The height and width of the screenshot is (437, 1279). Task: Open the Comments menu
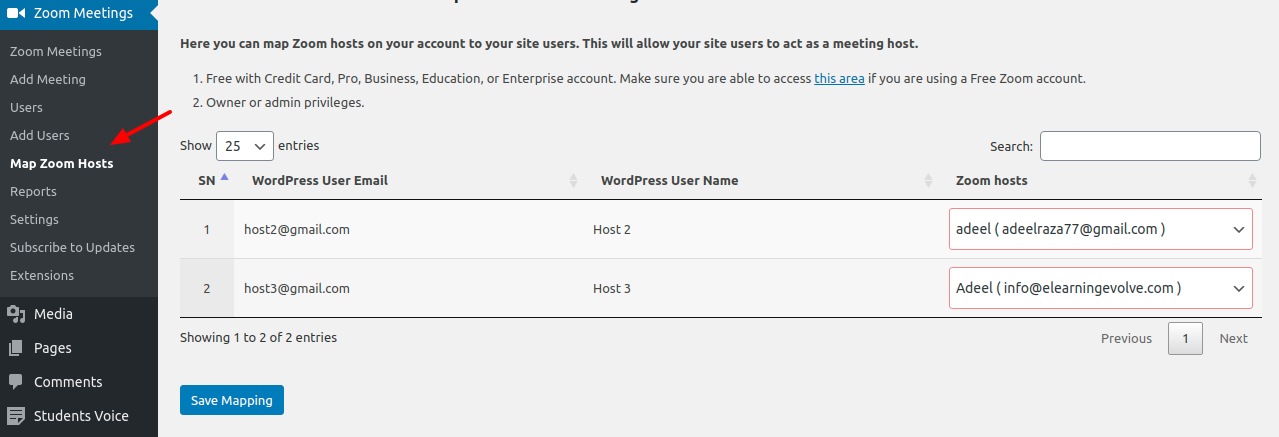coord(79,382)
